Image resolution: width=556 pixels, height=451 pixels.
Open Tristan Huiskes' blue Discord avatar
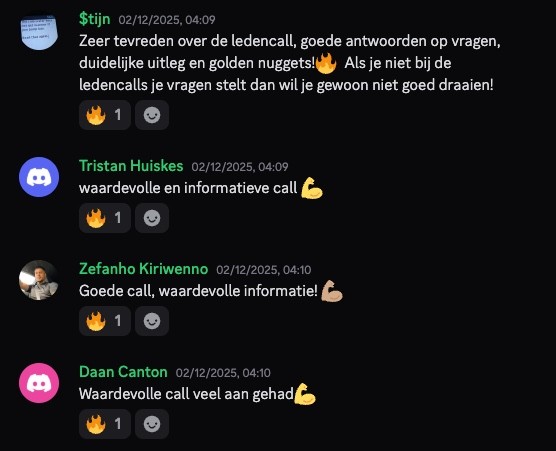tap(39, 177)
